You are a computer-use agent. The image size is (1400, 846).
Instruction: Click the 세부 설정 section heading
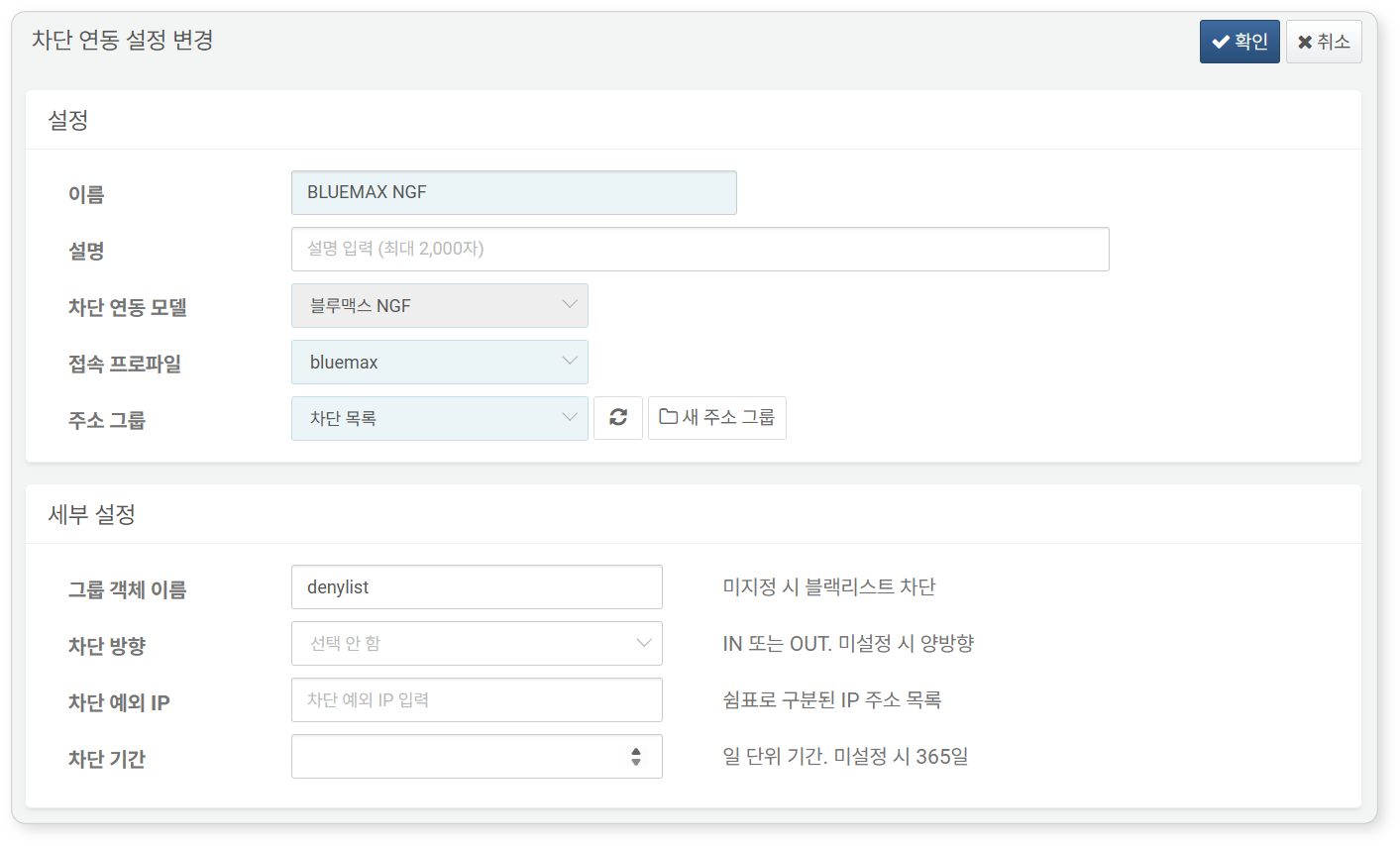pyautogui.click(x=91, y=514)
